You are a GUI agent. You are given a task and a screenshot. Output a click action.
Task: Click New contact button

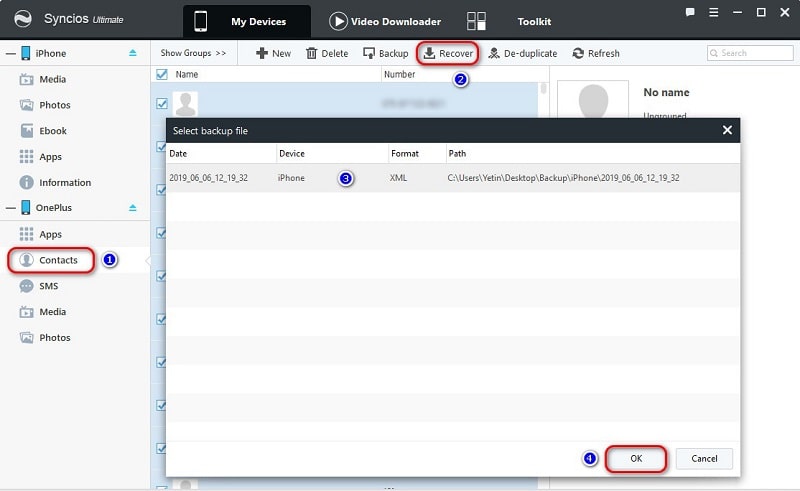273,53
